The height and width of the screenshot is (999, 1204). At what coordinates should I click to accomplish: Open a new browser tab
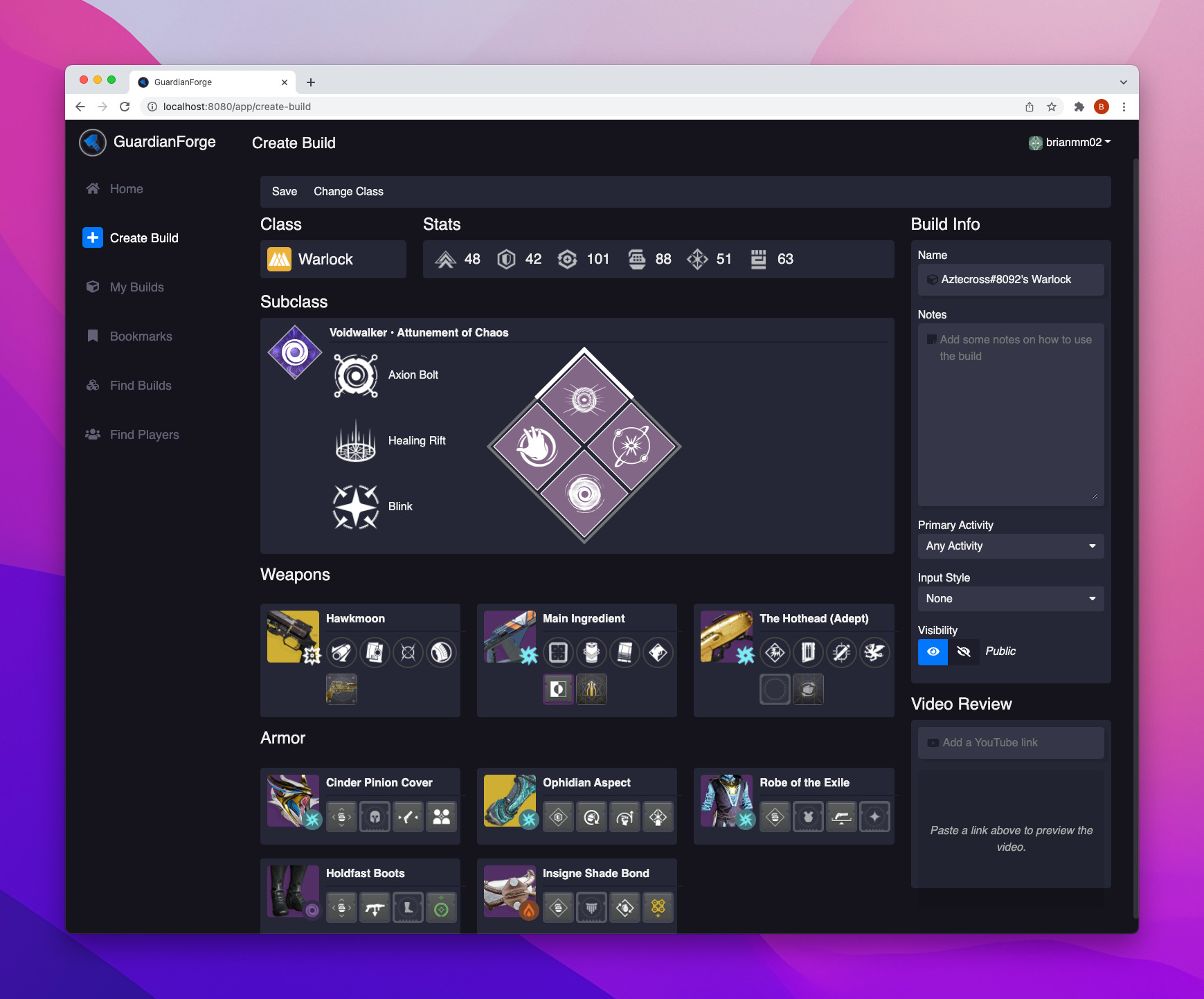[311, 82]
